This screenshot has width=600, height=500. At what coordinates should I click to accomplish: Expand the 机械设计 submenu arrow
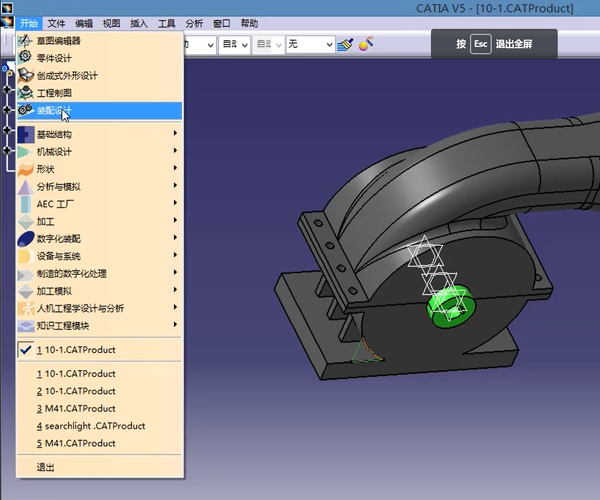tap(175, 150)
